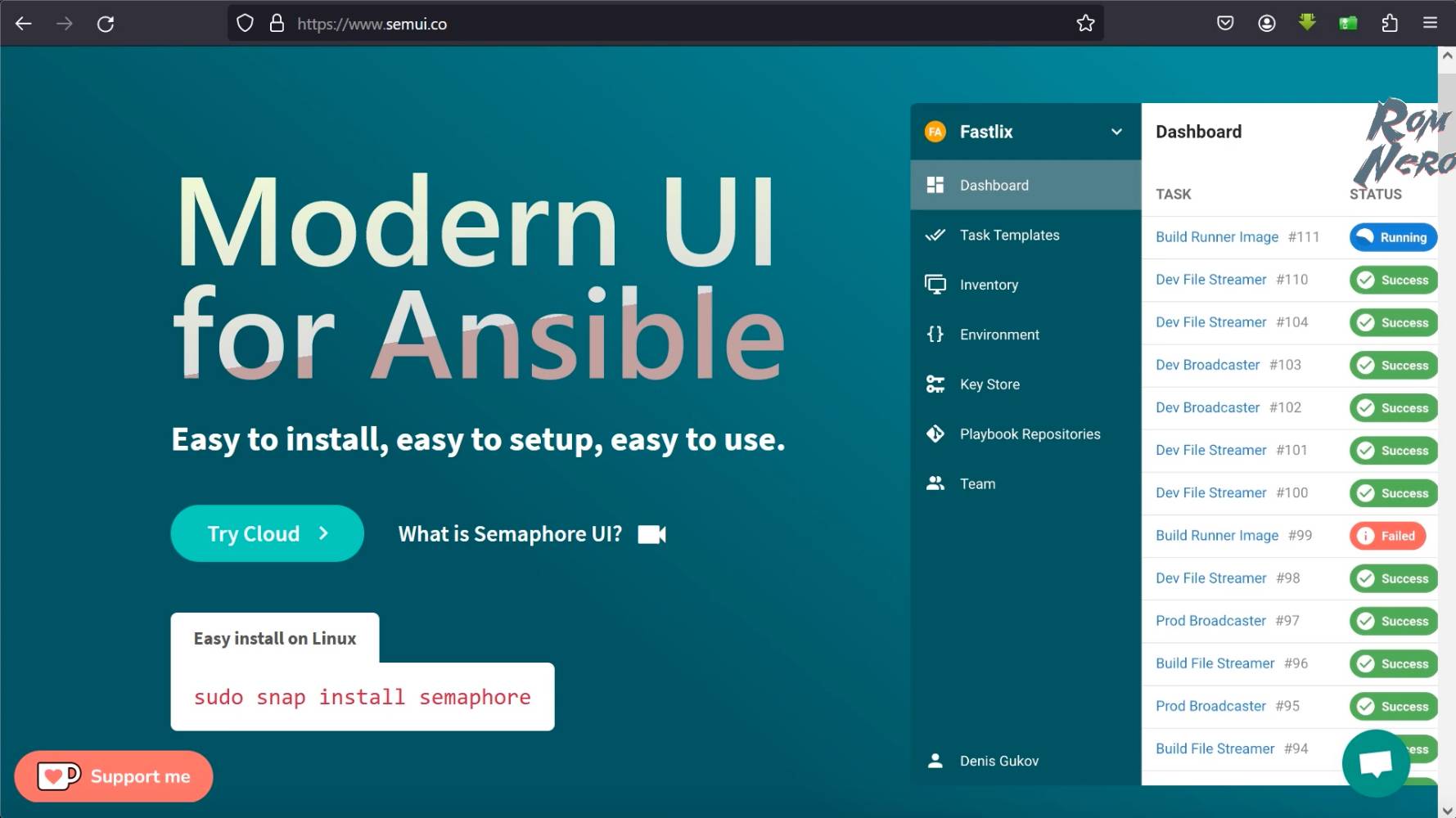This screenshot has height=818, width=1456.
Task: Click the Success badge for task #97
Action: [1394, 621]
